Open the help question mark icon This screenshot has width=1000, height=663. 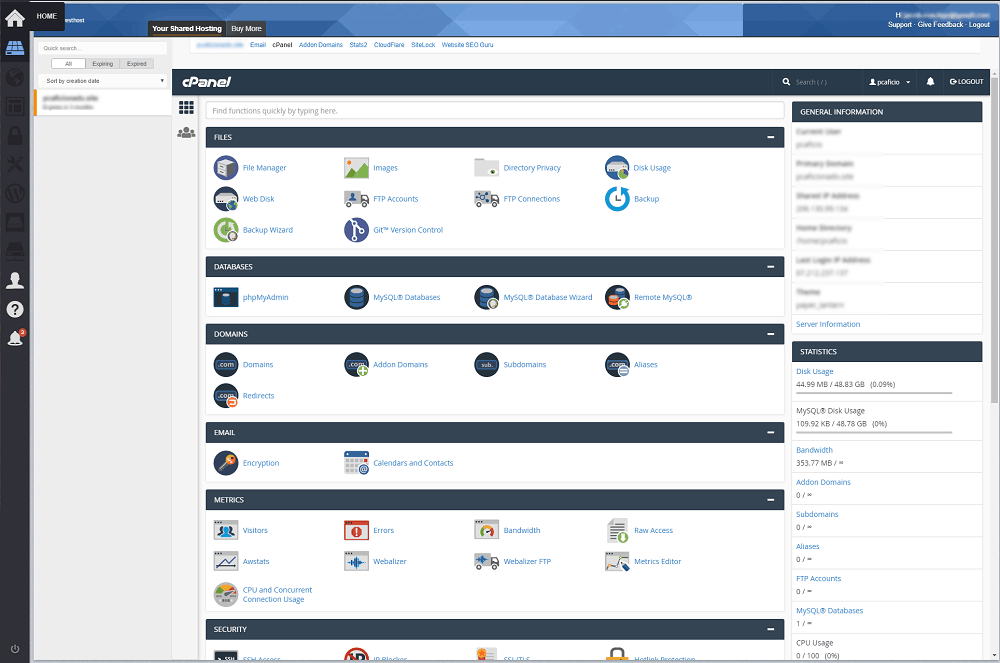click(x=15, y=309)
